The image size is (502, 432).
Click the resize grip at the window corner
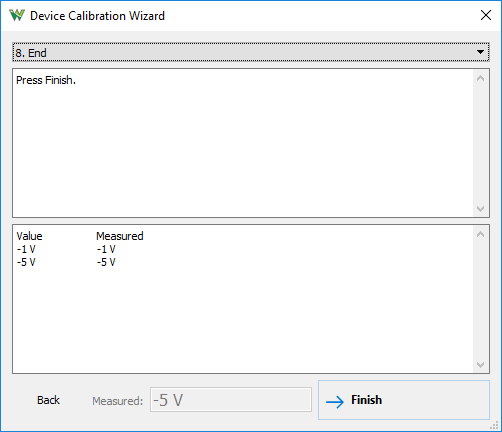click(x=494, y=425)
